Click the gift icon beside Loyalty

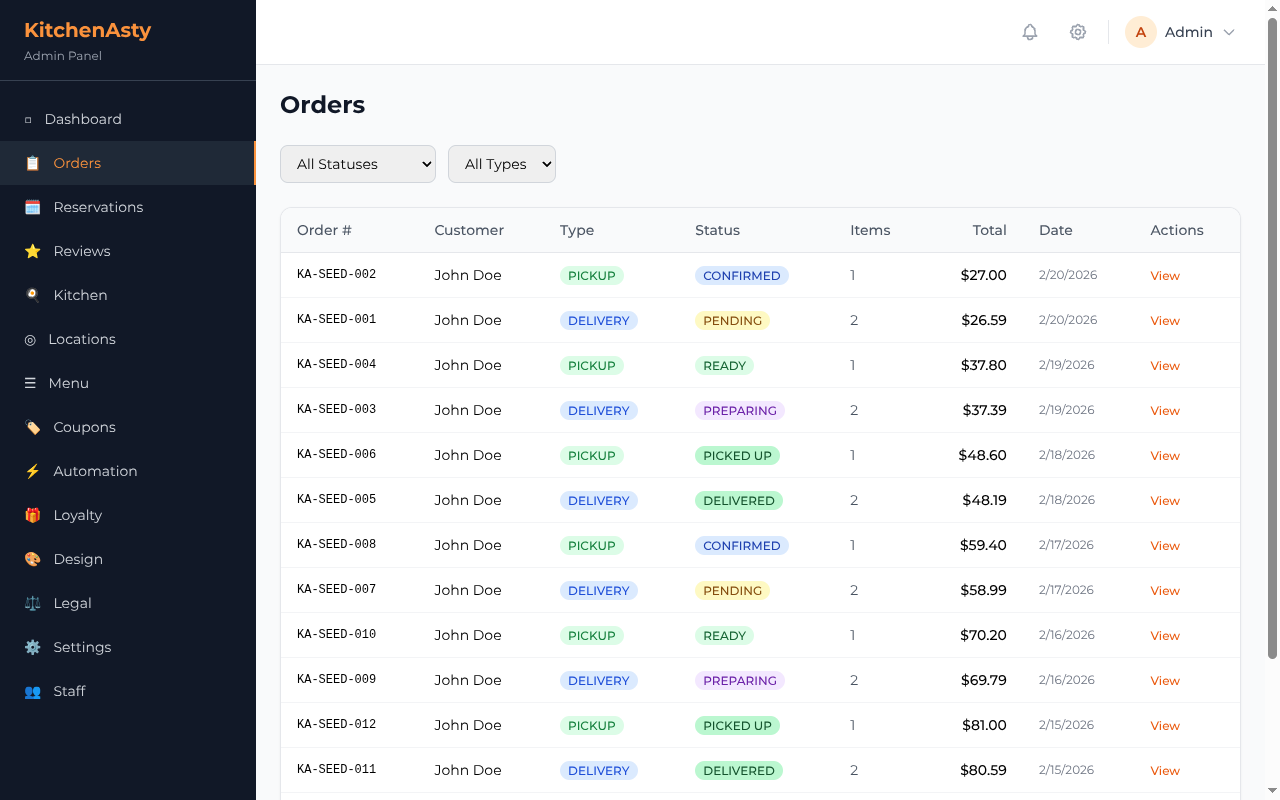click(33, 515)
